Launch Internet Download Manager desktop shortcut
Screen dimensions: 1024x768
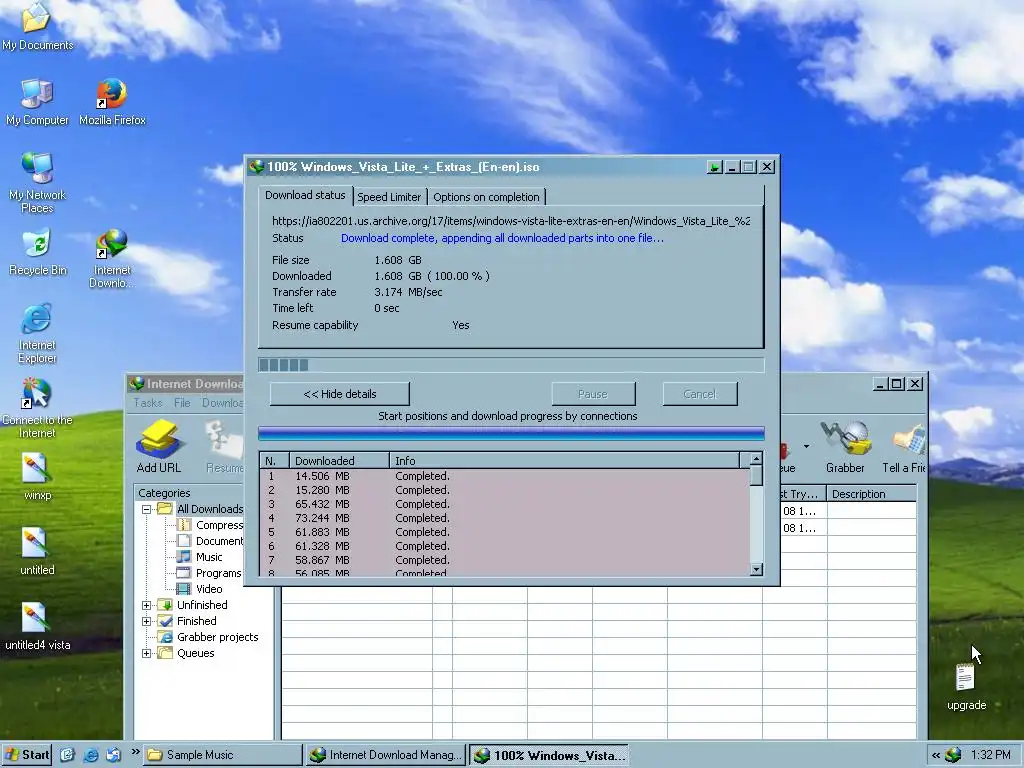pyautogui.click(x=112, y=259)
